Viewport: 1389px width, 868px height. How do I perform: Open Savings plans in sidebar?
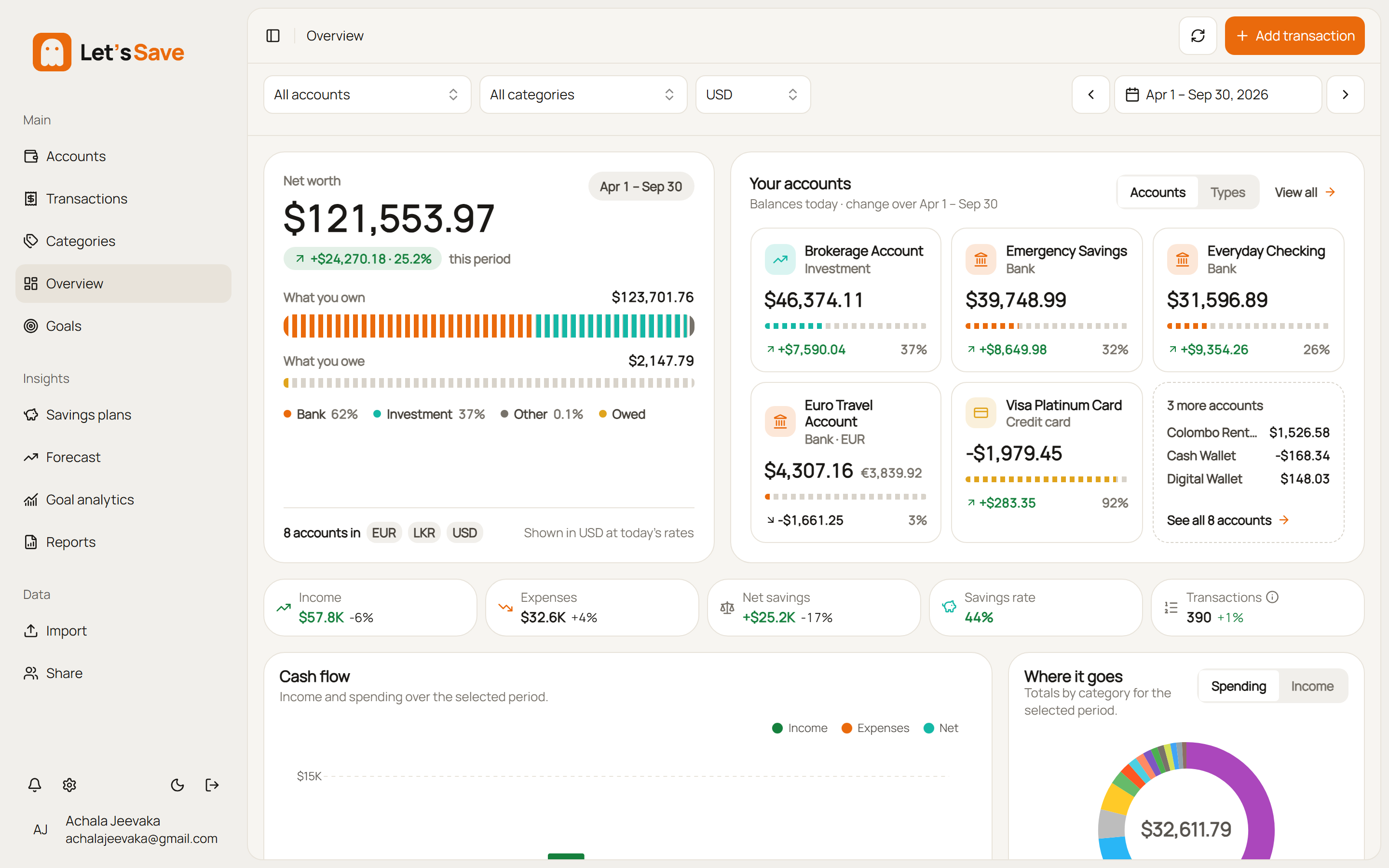[x=123, y=415]
